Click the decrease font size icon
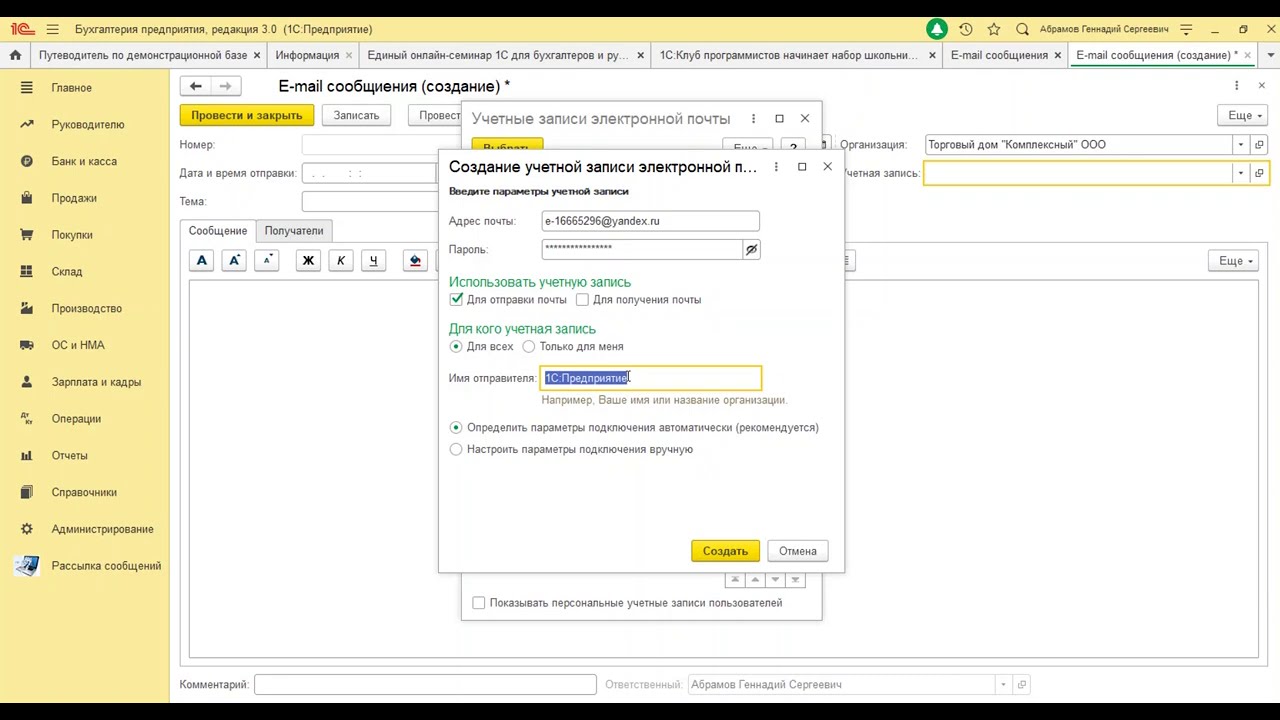Image resolution: width=1280 pixels, height=720 pixels. coord(267,261)
